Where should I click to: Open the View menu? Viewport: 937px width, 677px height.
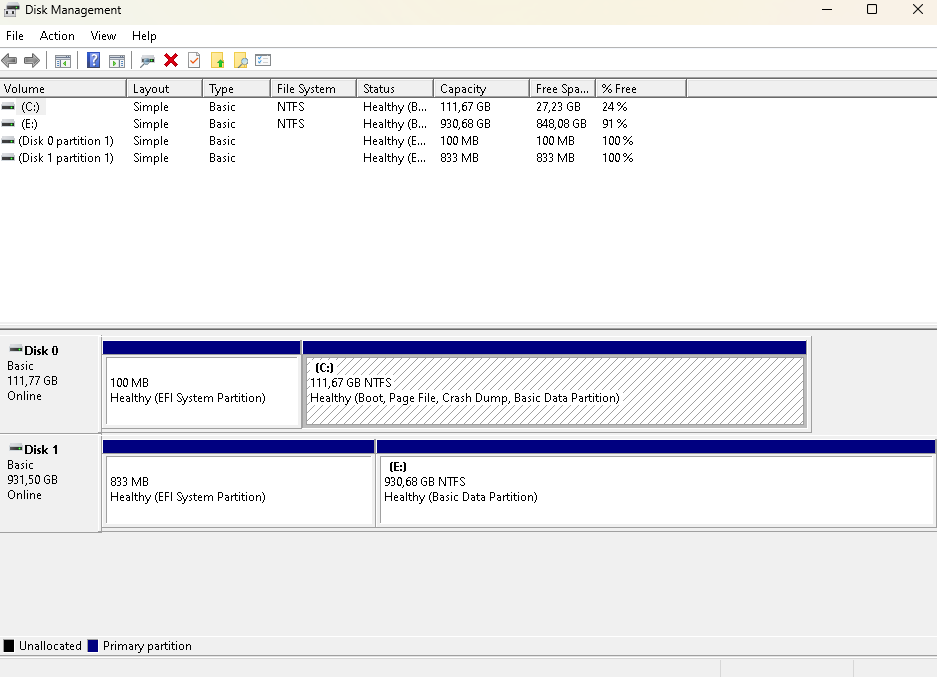103,36
